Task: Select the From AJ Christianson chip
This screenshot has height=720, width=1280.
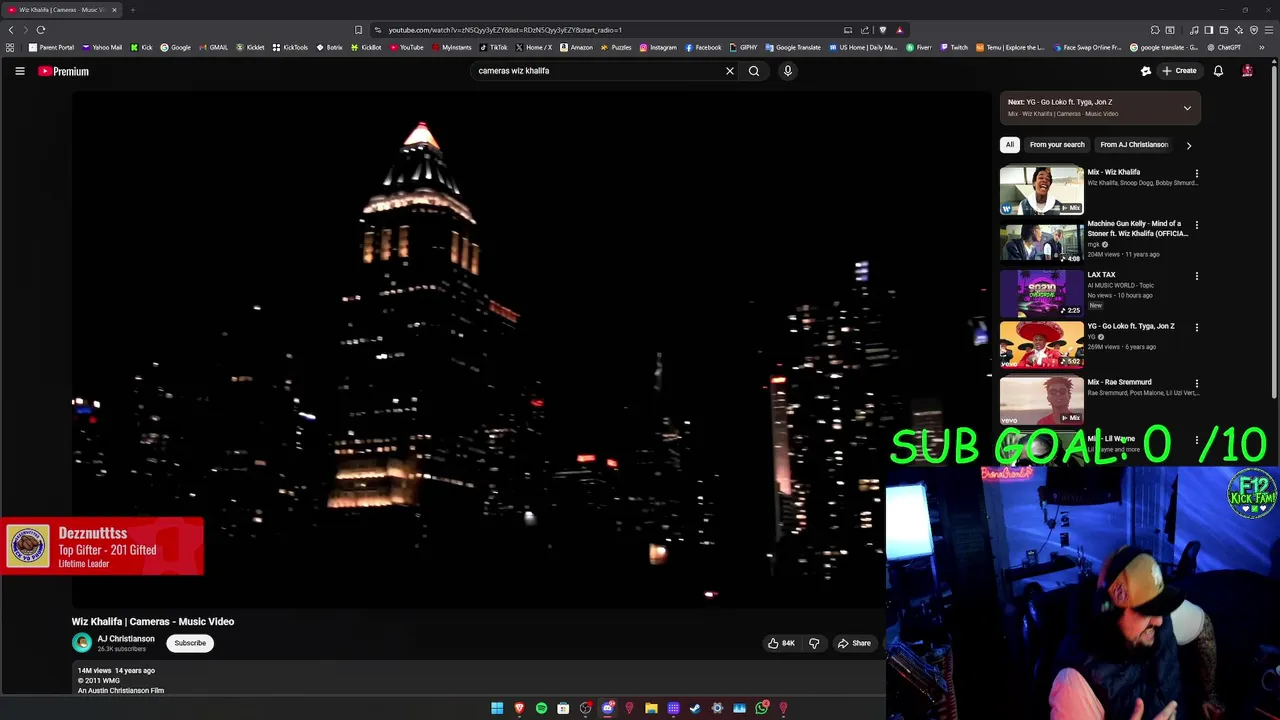Action: coord(1134,145)
